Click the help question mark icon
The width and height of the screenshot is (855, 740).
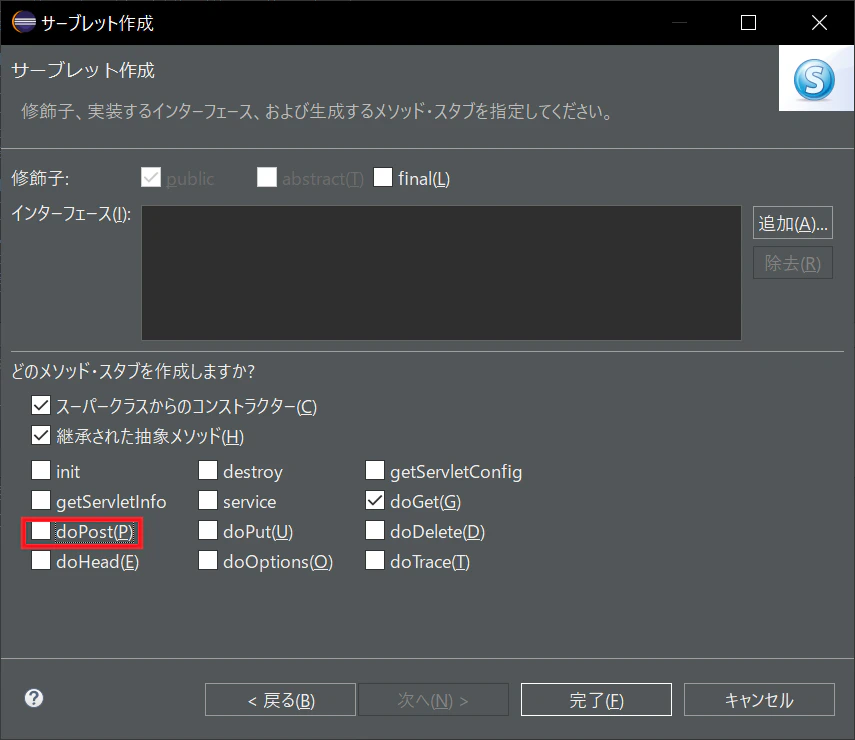click(34, 698)
